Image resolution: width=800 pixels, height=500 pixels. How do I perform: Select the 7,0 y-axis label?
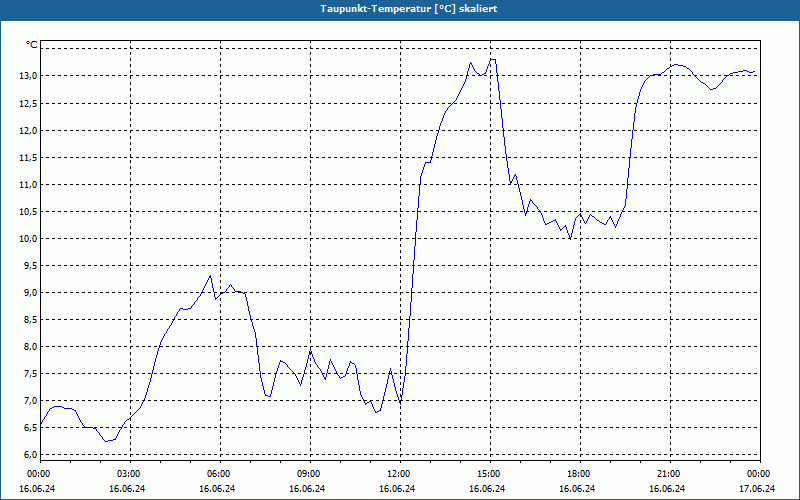(x=30, y=401)
